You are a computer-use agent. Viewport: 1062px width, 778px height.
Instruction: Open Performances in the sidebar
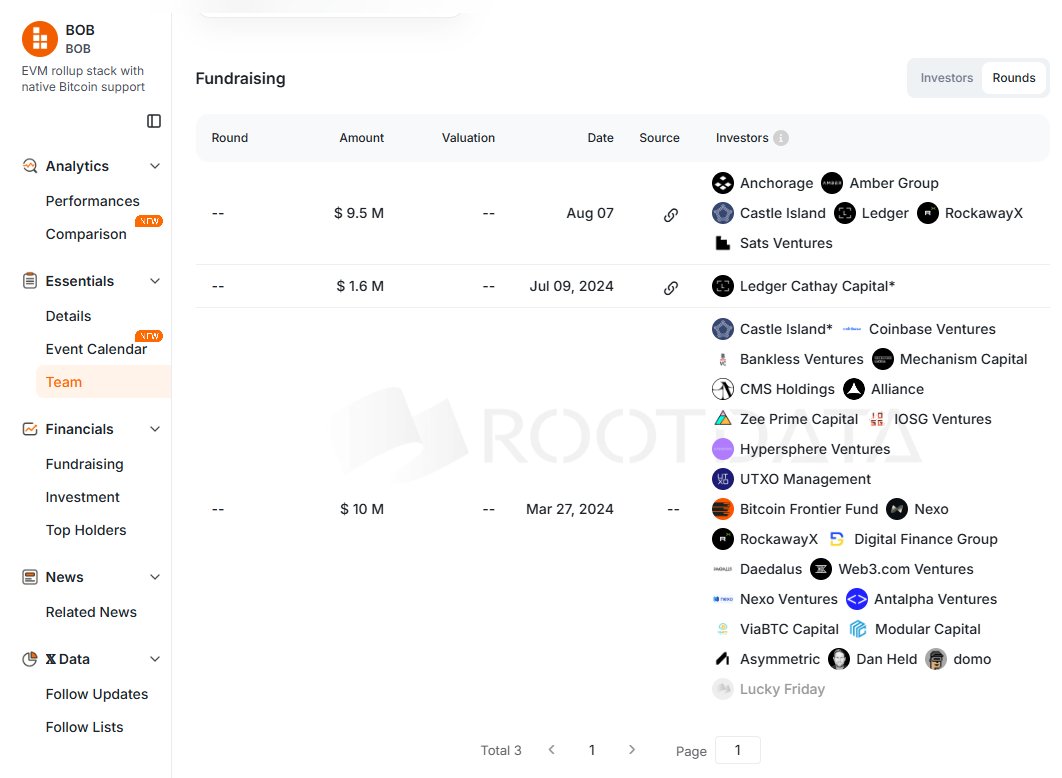pos(93,201)
